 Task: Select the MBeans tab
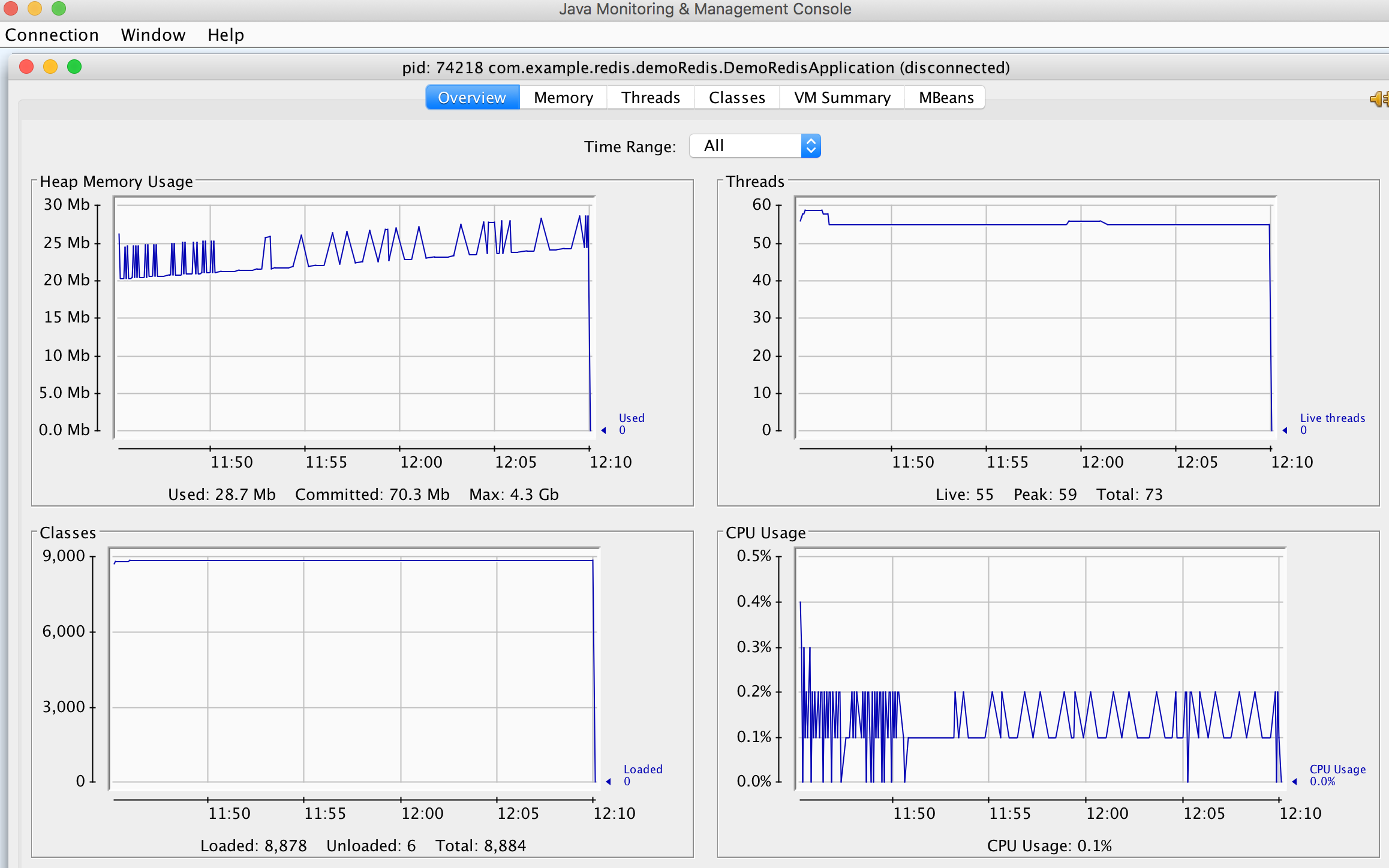point(946,98)
